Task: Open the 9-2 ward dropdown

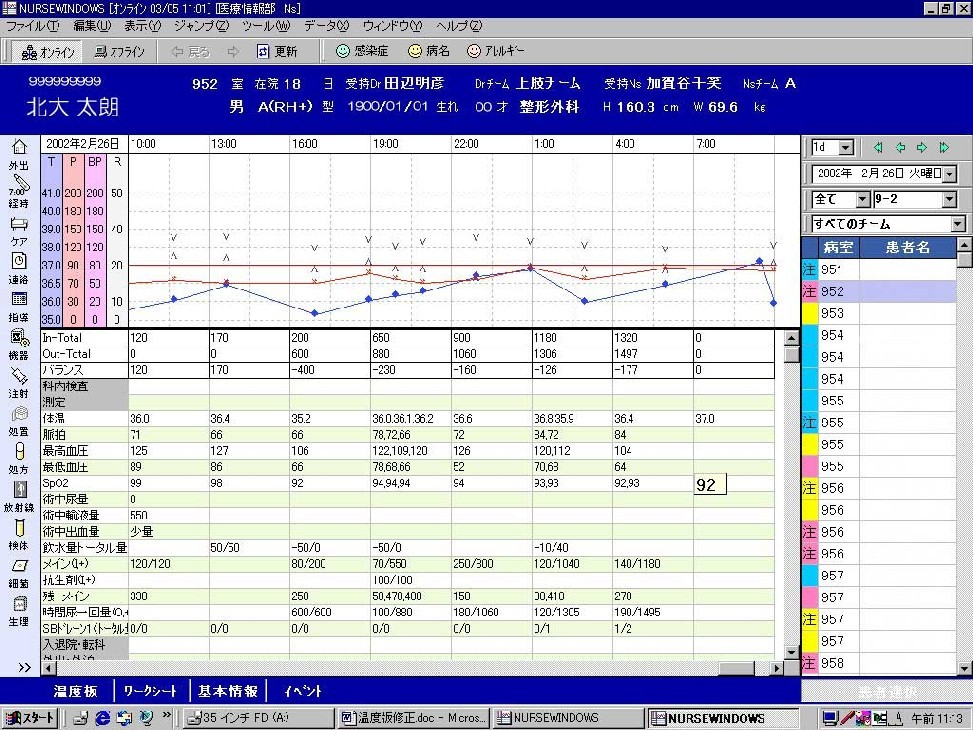Action: point(949,200)
